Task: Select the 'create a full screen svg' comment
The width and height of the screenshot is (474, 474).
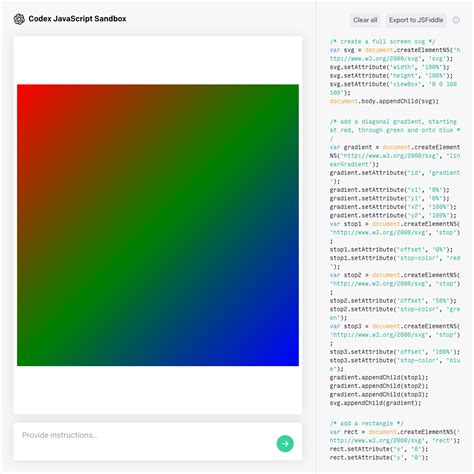Action: 383,41
